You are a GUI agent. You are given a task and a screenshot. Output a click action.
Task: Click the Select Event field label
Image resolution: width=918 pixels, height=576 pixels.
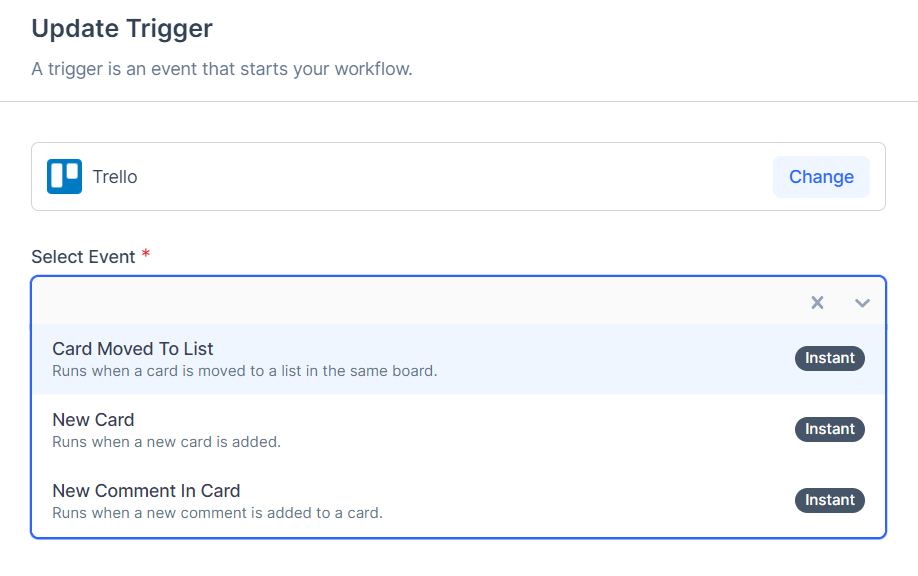click(x=83, y=257)
